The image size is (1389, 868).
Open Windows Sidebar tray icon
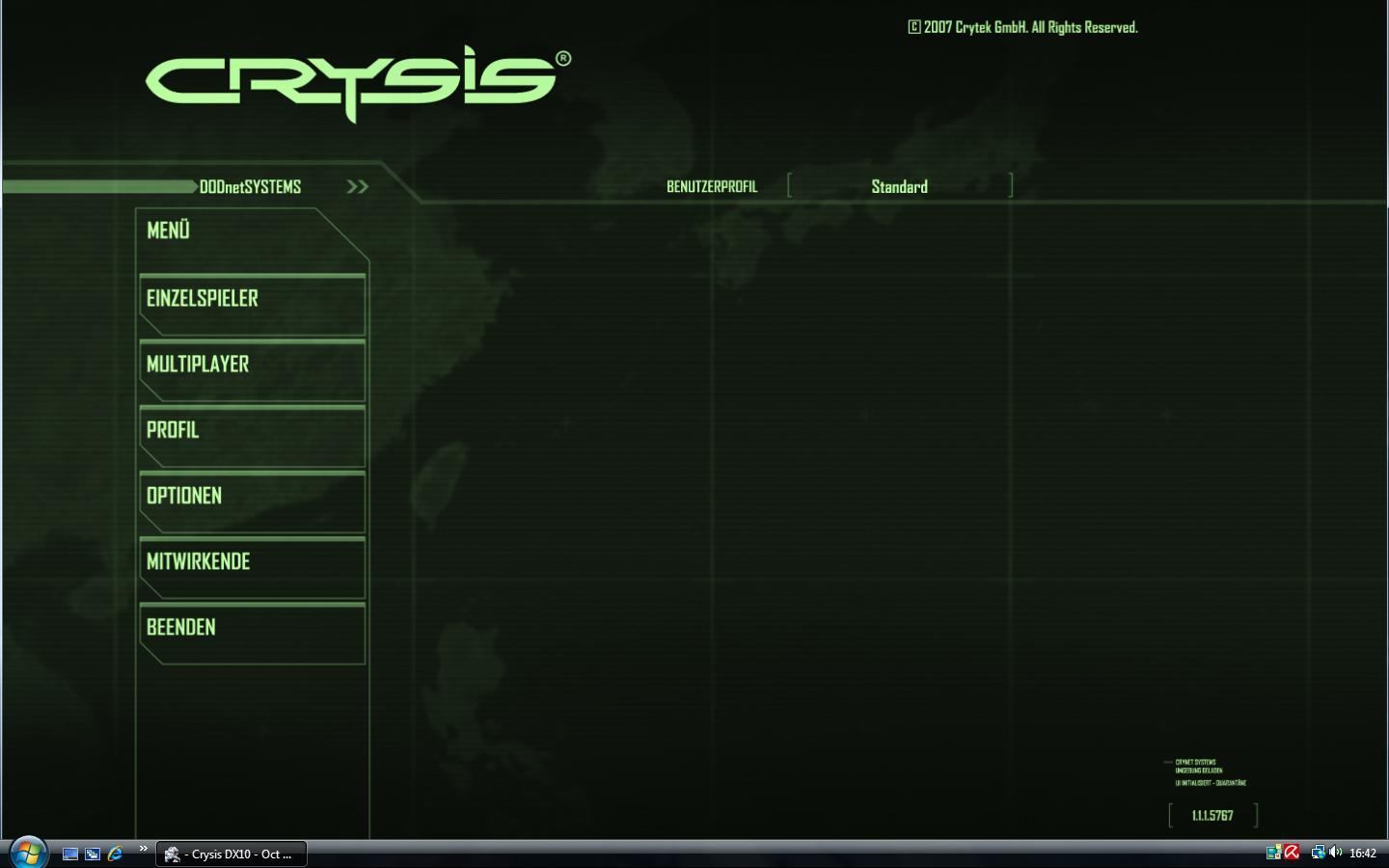(x=1273, y=853)
